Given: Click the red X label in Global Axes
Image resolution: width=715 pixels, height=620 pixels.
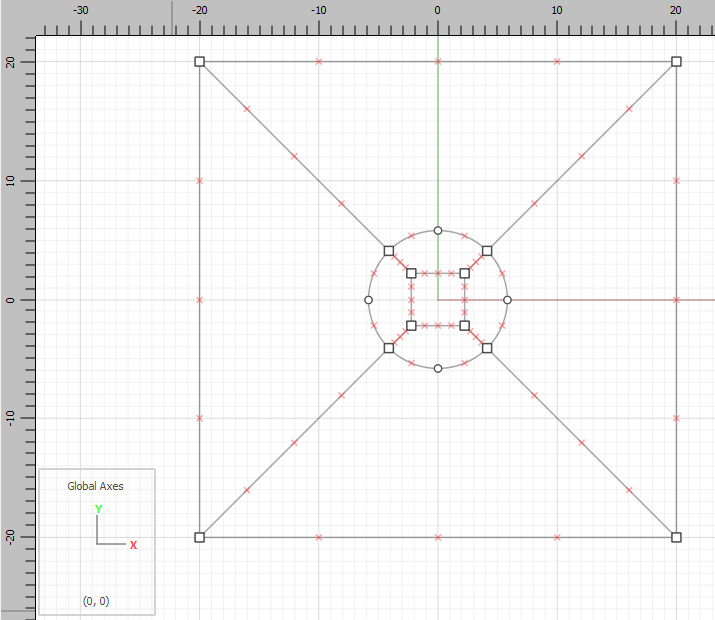Looking at the screenshot, I should pos(133,545).
